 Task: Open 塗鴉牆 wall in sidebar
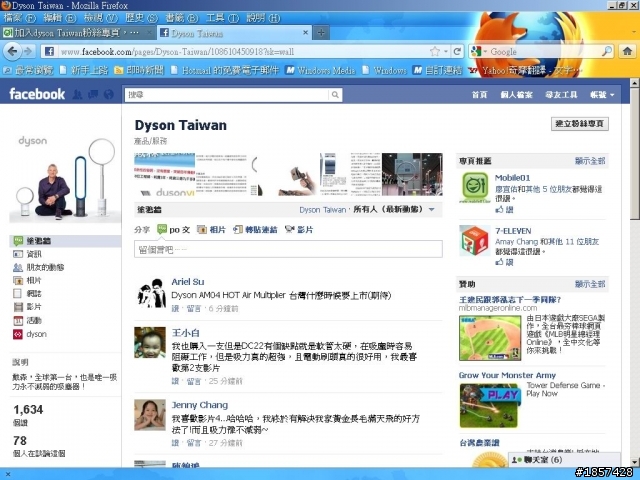pos(65,241)
